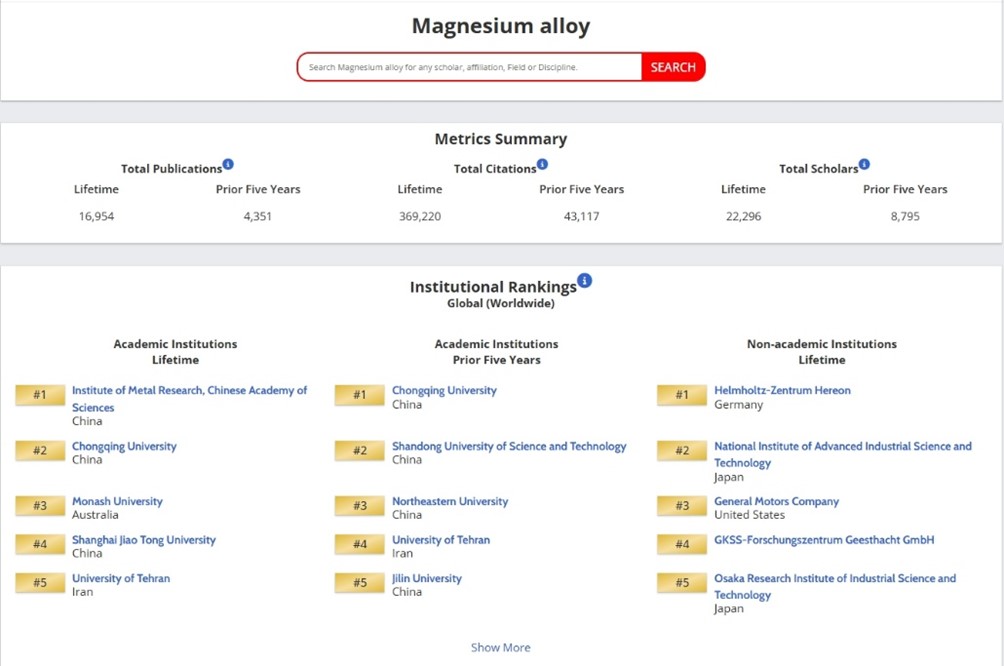Click the #1 badge beside Helmholtz-Zentrum Hereon

click(681, 395)
